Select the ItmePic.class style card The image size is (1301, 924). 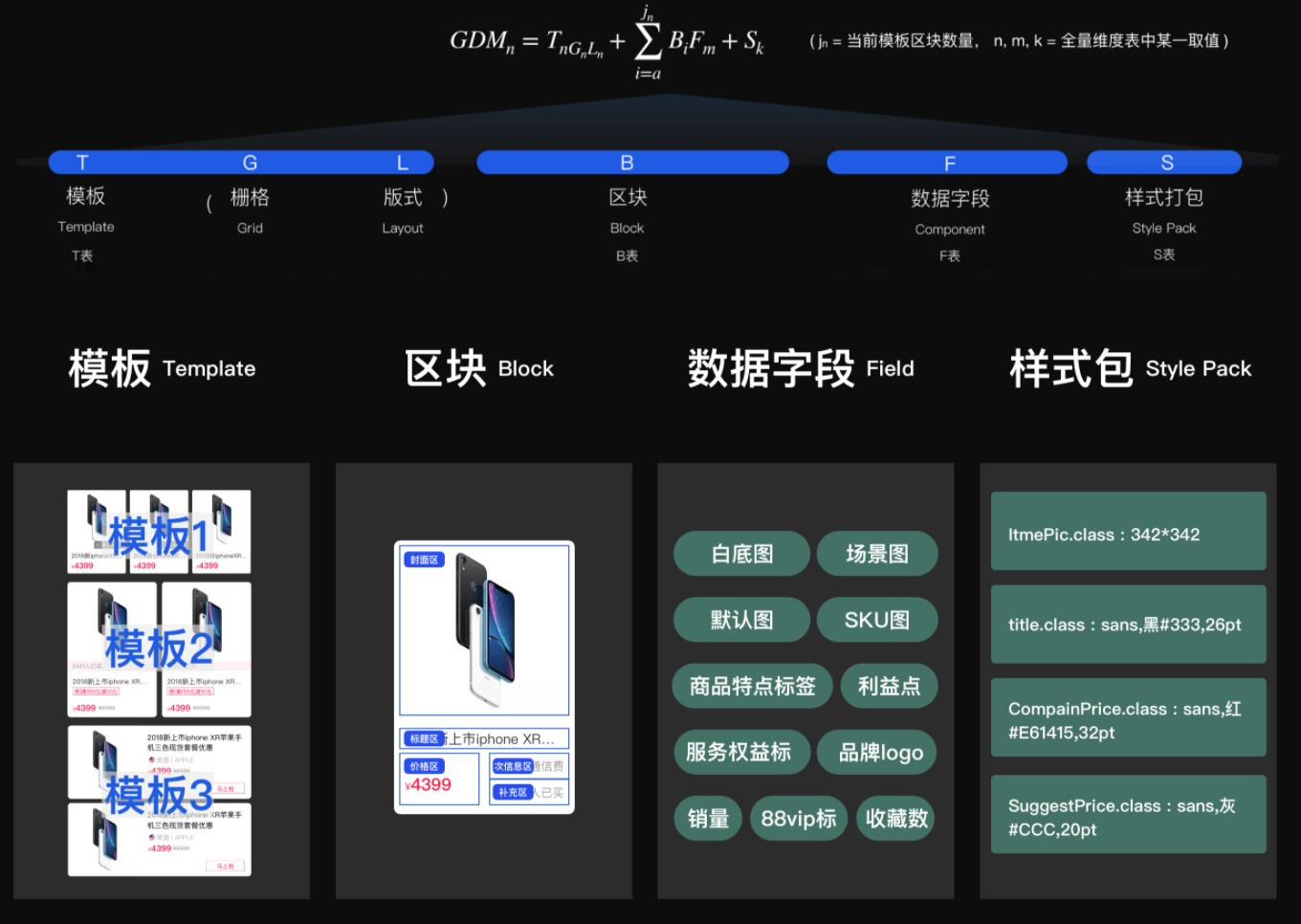click(x=1129, y=531)
